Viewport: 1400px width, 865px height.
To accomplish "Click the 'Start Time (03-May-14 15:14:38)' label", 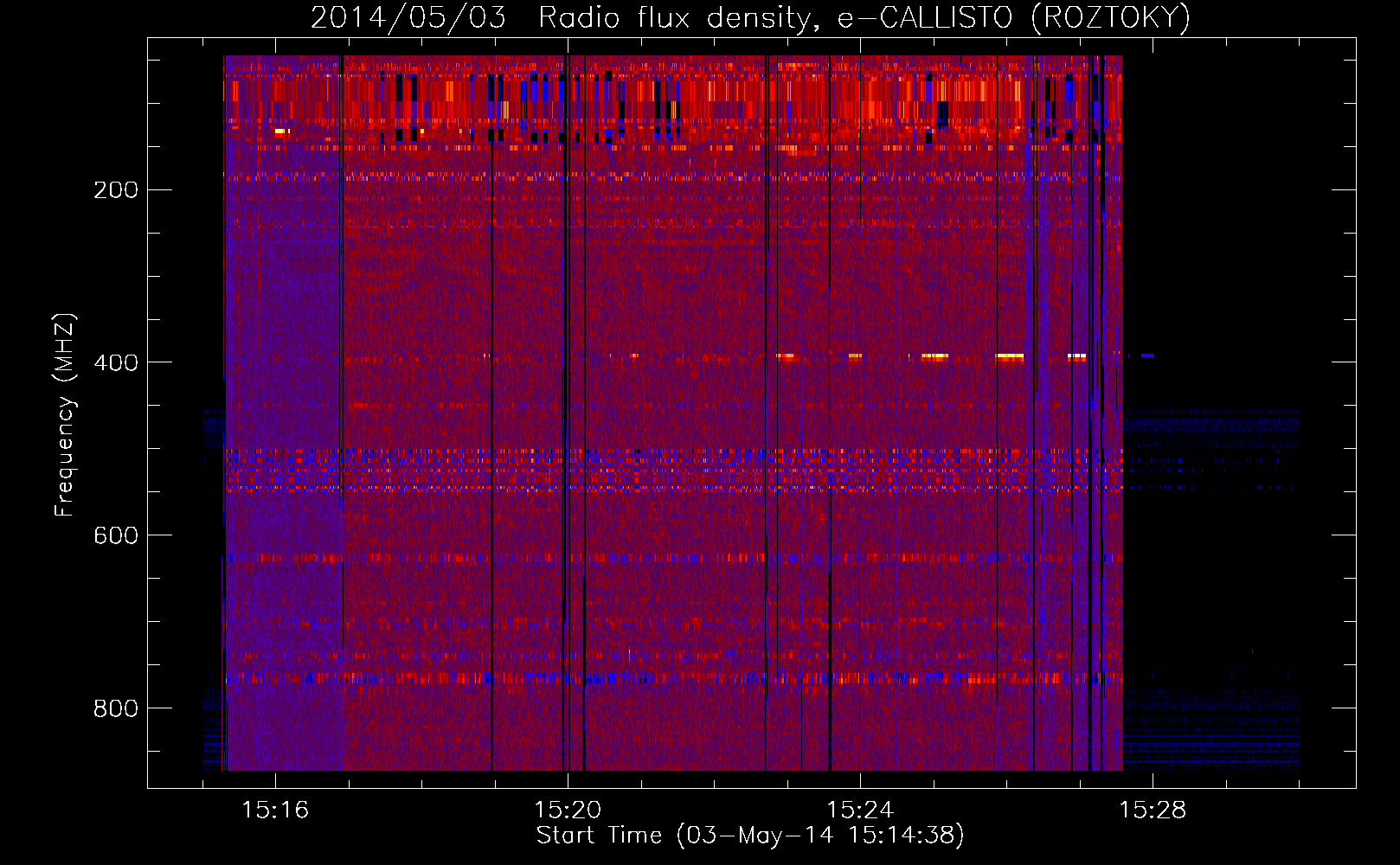I will (x=750, y=836).
